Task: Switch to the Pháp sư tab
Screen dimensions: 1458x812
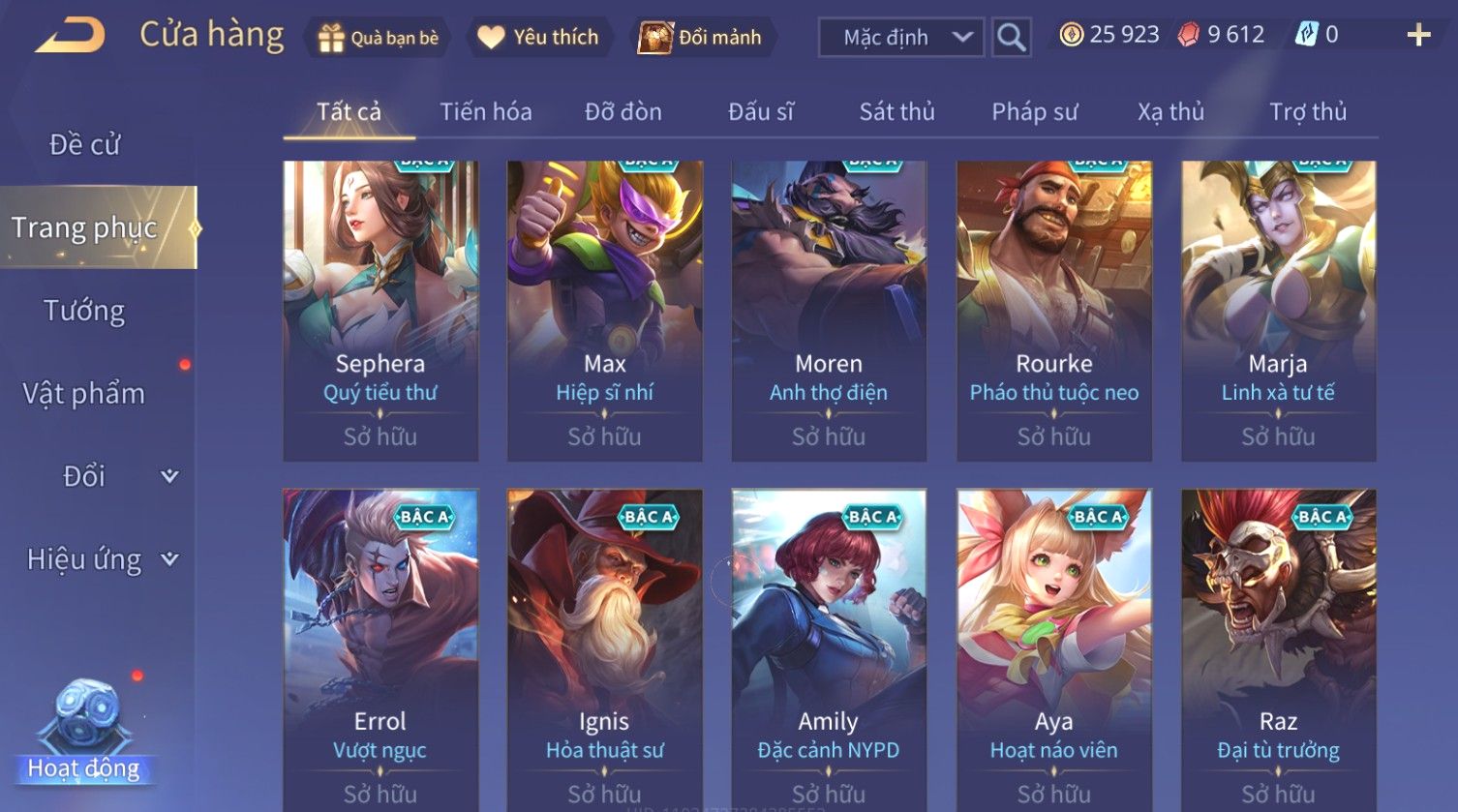Action: [1034, 112]
